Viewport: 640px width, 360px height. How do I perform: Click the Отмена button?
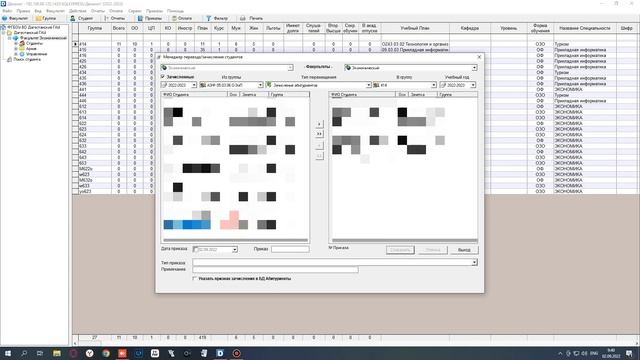point(433,250)
